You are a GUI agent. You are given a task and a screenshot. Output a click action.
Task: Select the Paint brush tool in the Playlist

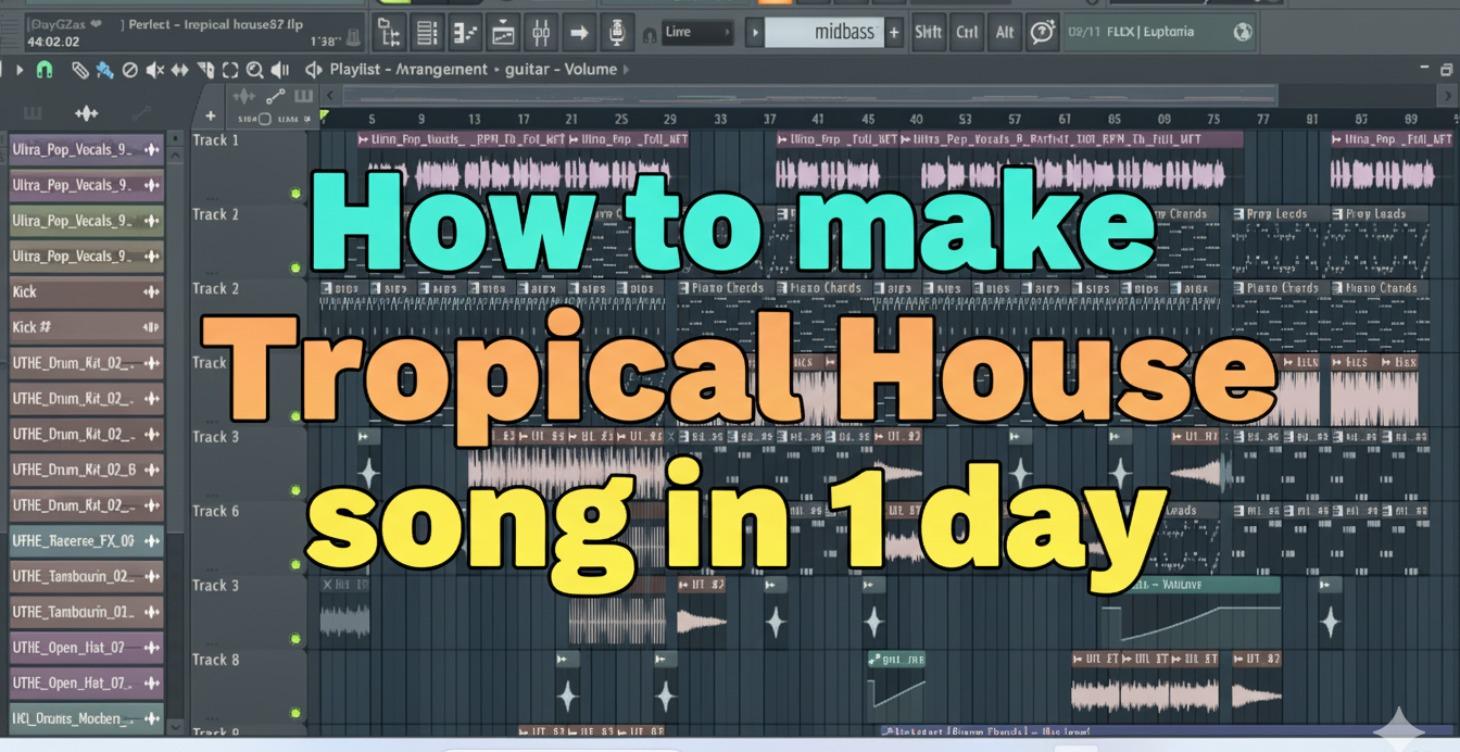[x=104, y=70]
